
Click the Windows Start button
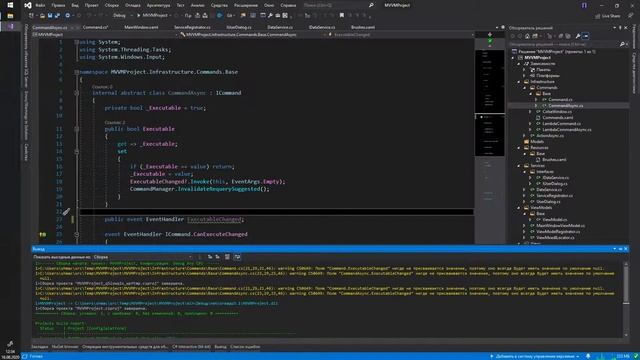[10, 5]
